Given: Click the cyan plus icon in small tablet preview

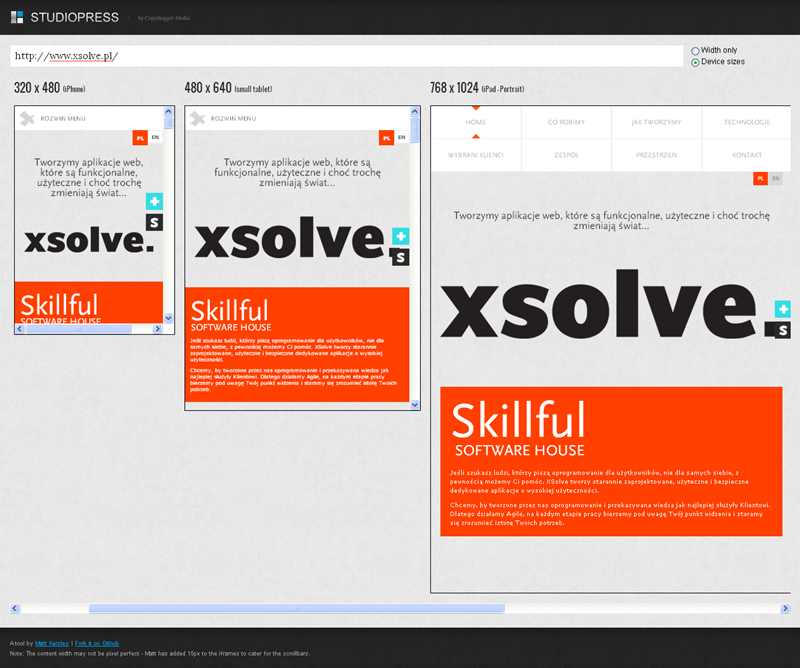Looking at the screenshot, I should pos(400,236).
